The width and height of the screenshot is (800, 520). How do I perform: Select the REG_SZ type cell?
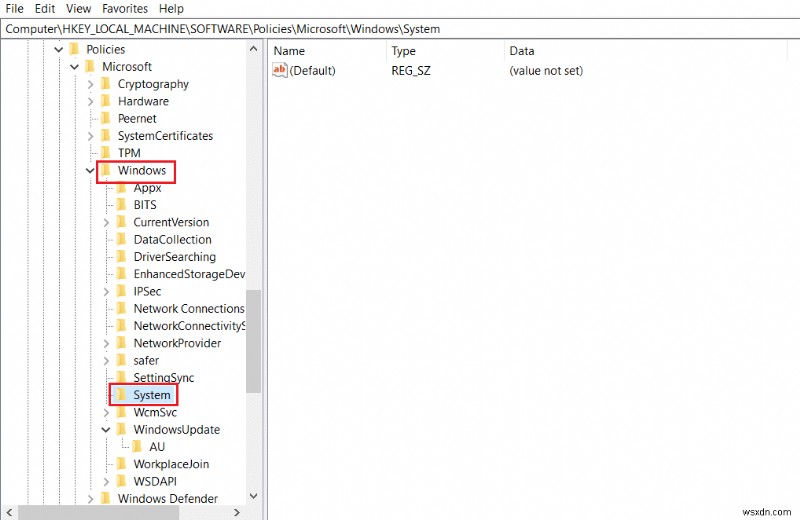411,70
